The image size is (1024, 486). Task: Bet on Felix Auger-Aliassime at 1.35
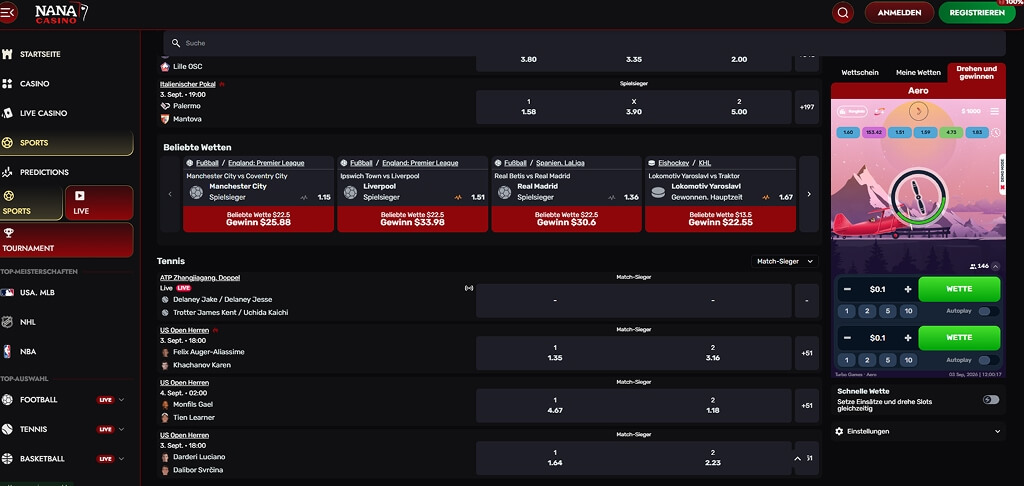click(555, 353)
